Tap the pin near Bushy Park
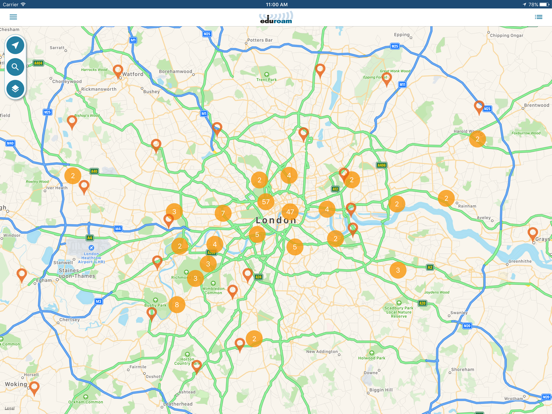This screenshot has width=552, height=414. click(152, 313)
